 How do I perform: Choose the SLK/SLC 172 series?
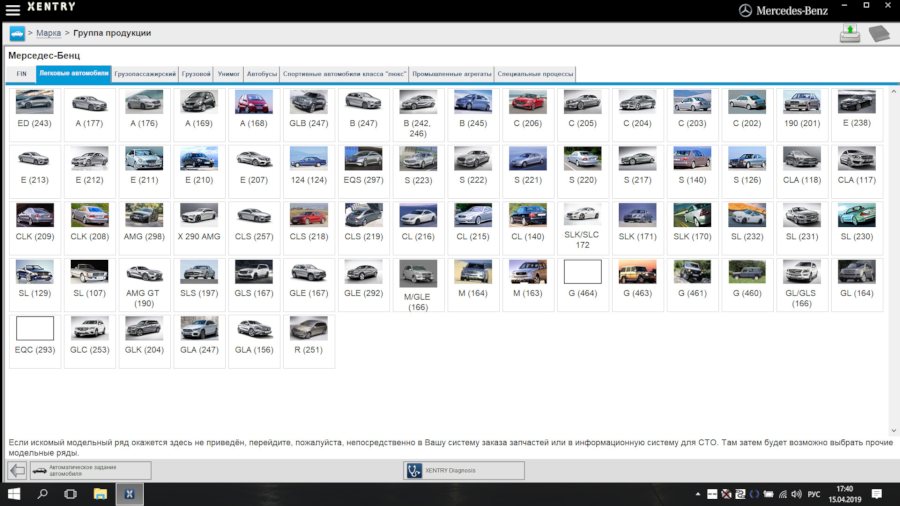(582, 228)
